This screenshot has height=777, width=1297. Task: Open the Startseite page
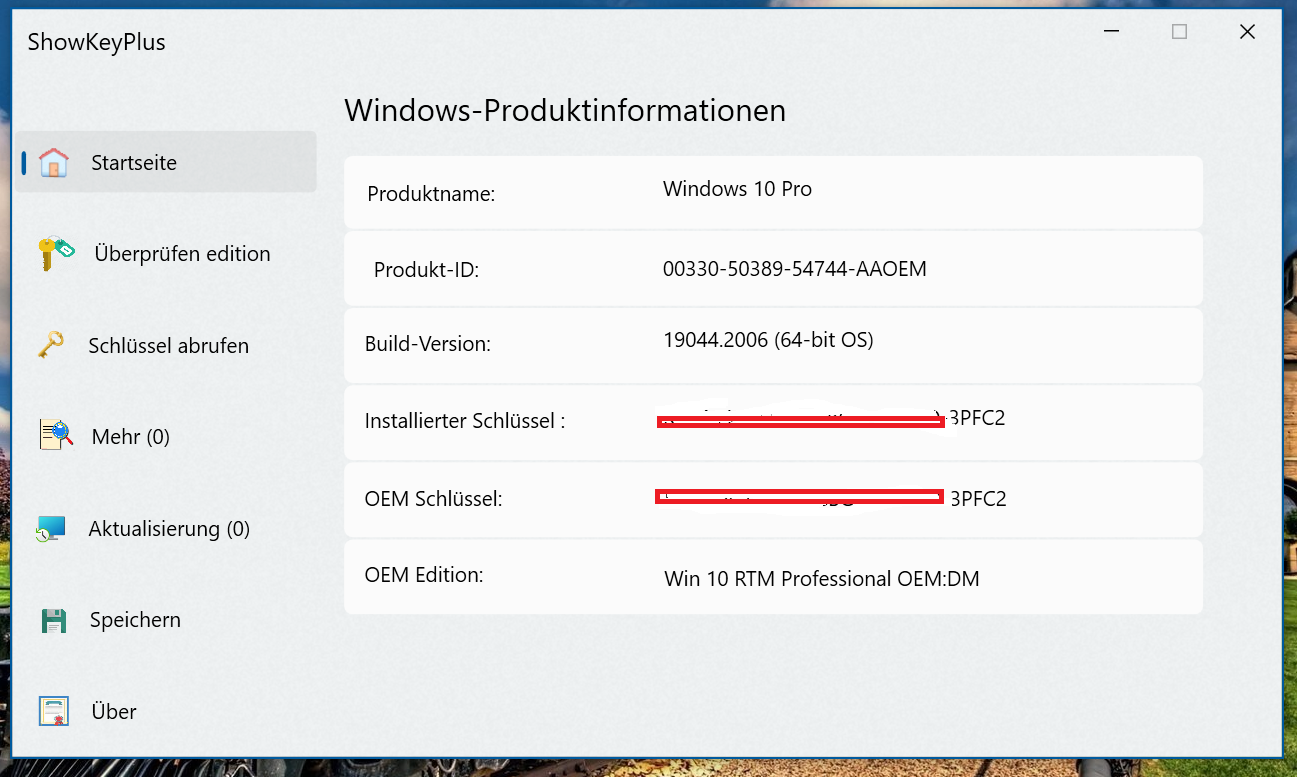(166, 162)
